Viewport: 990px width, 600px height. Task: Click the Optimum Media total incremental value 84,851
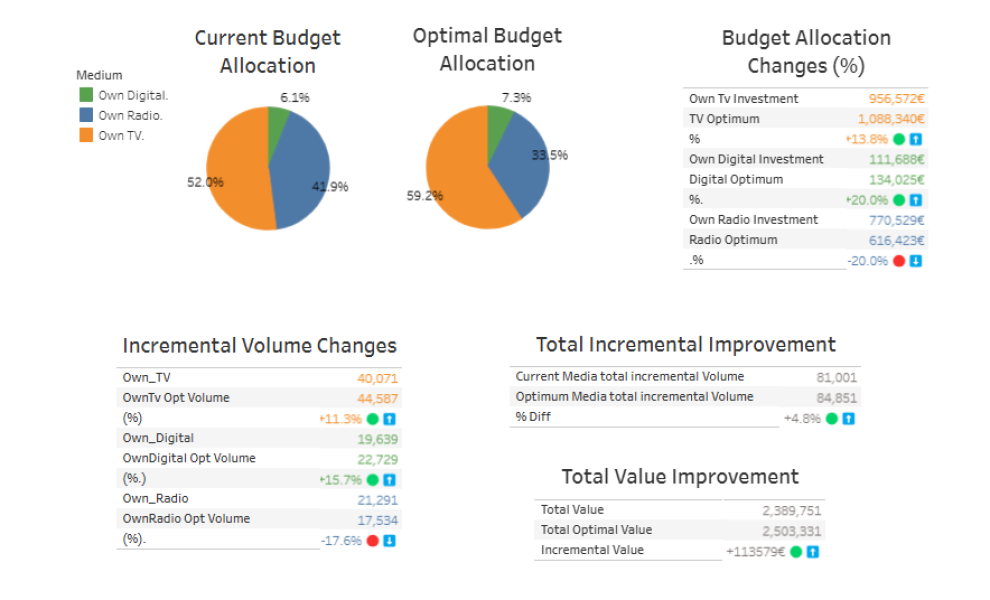pyautogui.click(x=837, y=398)
